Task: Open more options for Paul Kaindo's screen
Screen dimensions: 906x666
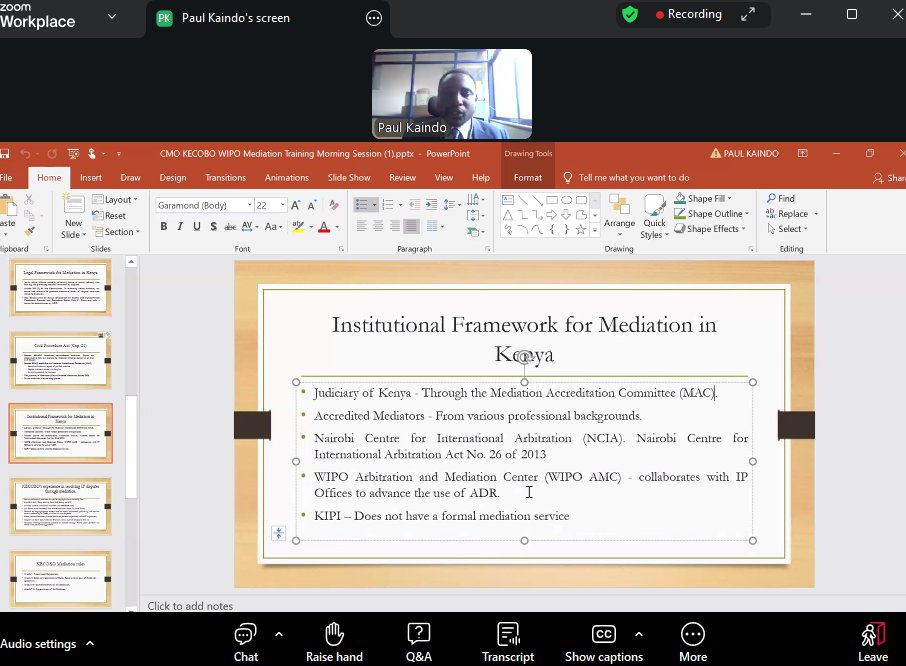Action: [374, 18]
